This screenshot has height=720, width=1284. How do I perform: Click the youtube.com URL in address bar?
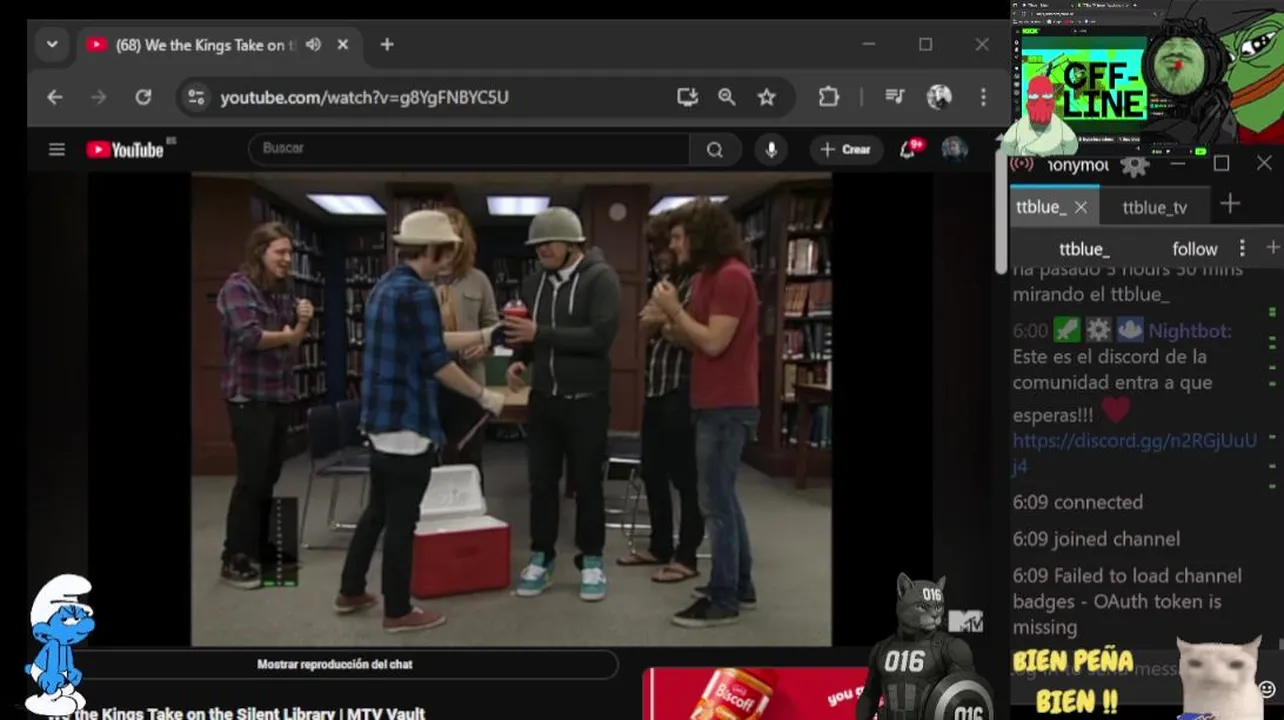tap(364, 97)
